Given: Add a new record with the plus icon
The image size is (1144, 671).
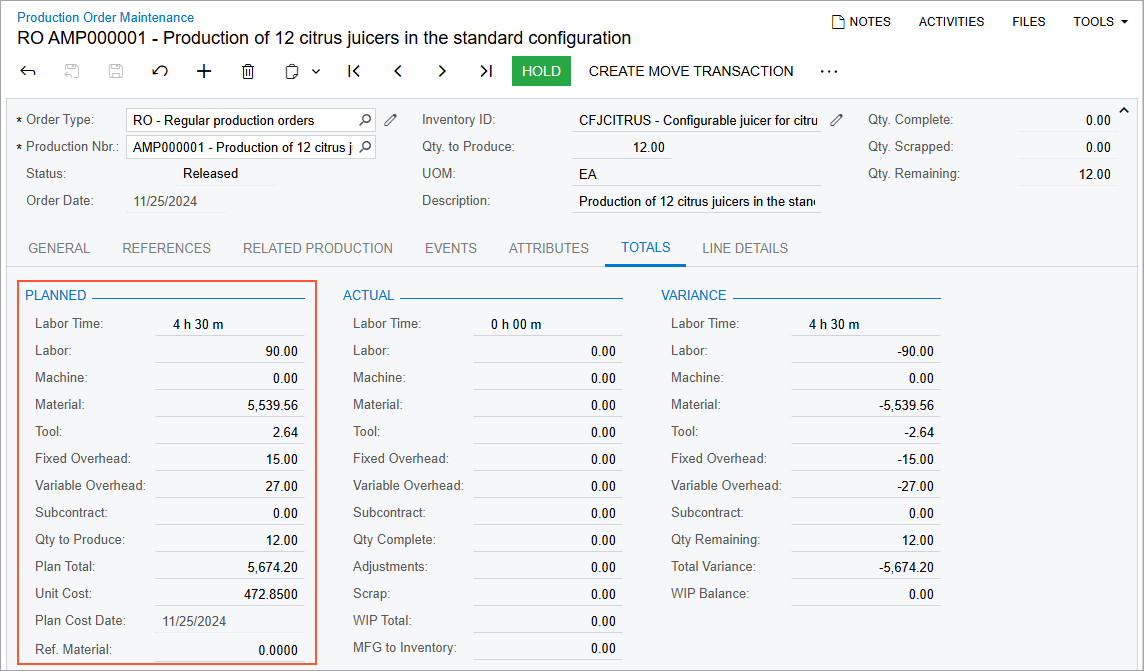Looking at the screenshot, I should [x=204, y=71].
